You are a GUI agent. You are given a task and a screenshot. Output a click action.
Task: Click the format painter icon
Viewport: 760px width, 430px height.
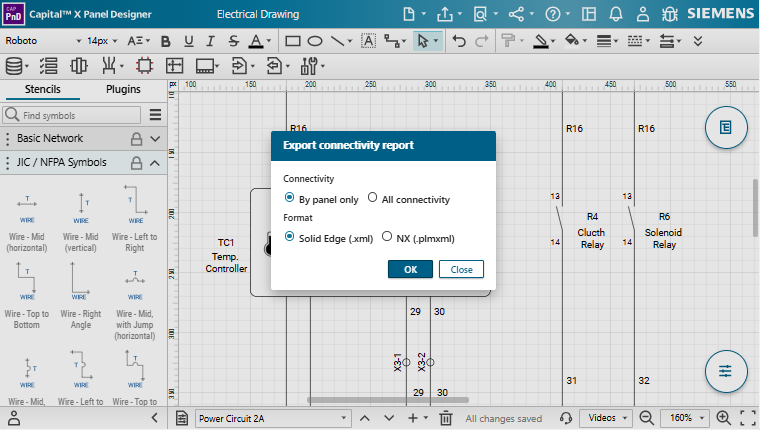coord(507,41)
